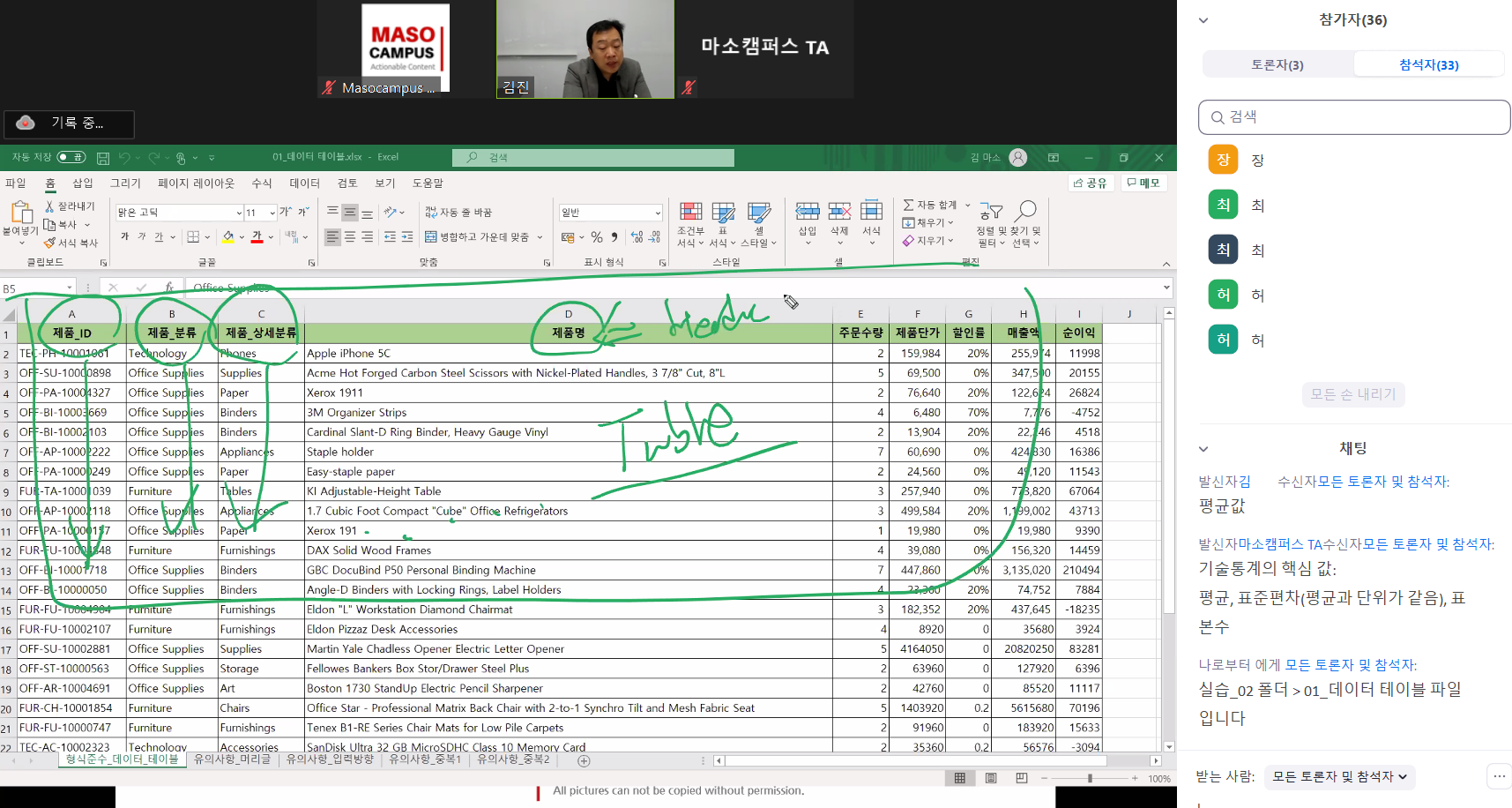Image resolution: width=1512 pixels, height=808 pixels.
Task: Click the yellow fill color swatch
Action: [x=228, y=237]
